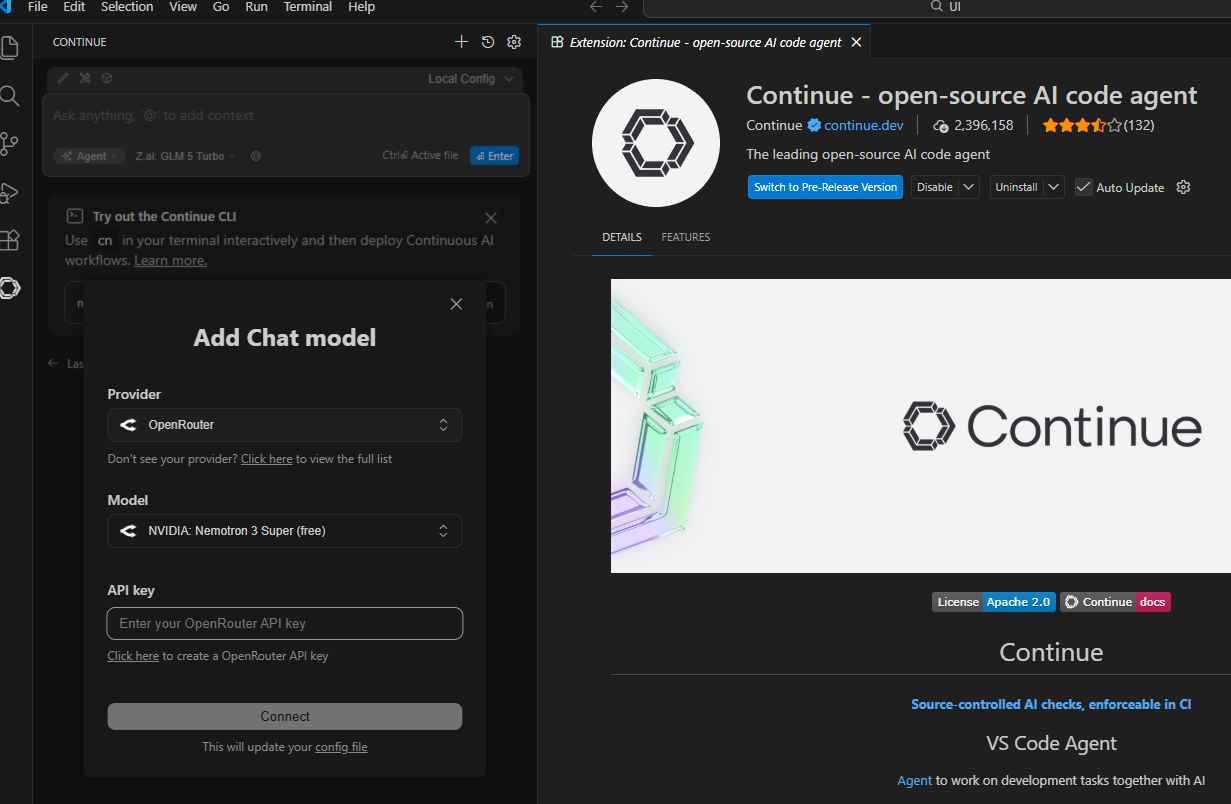Screen dimensions: 1231x804
Task: Click here link to view full provider list
Action: 267,459
